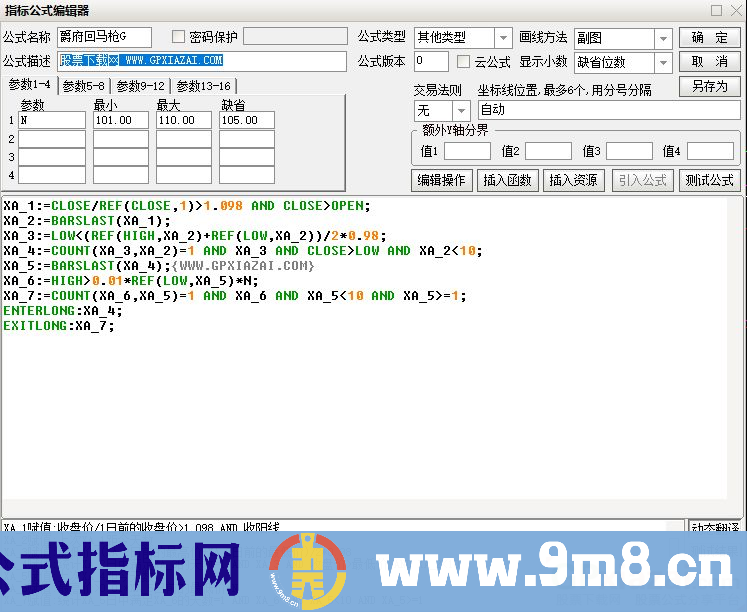Image resolution: width=747 pixels, height=612 pixels.
Task: Focus the 公式版本 input field
Action: (431, 61)
